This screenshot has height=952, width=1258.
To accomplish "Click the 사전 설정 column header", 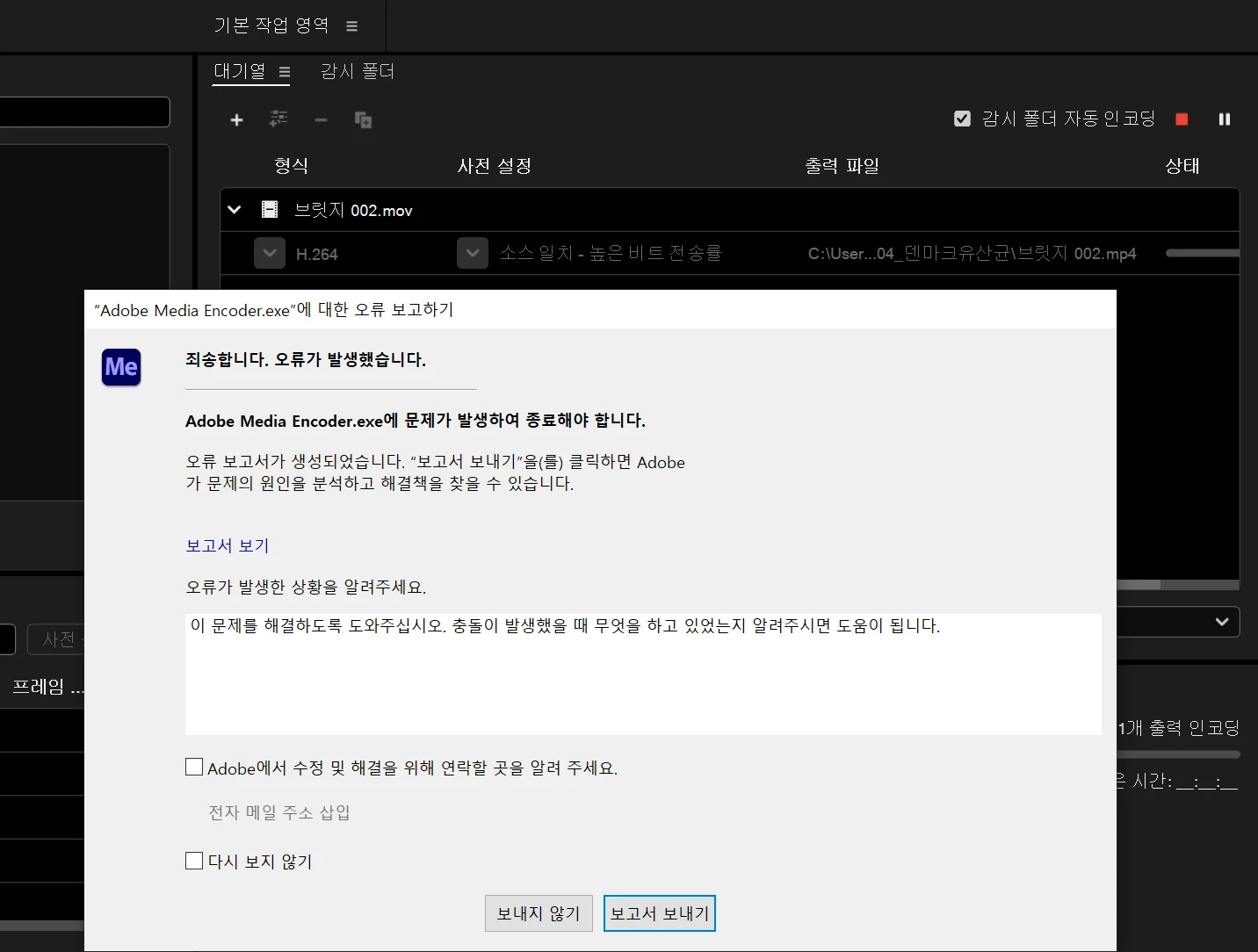I will pyautogui.click(x=495, y=166).
